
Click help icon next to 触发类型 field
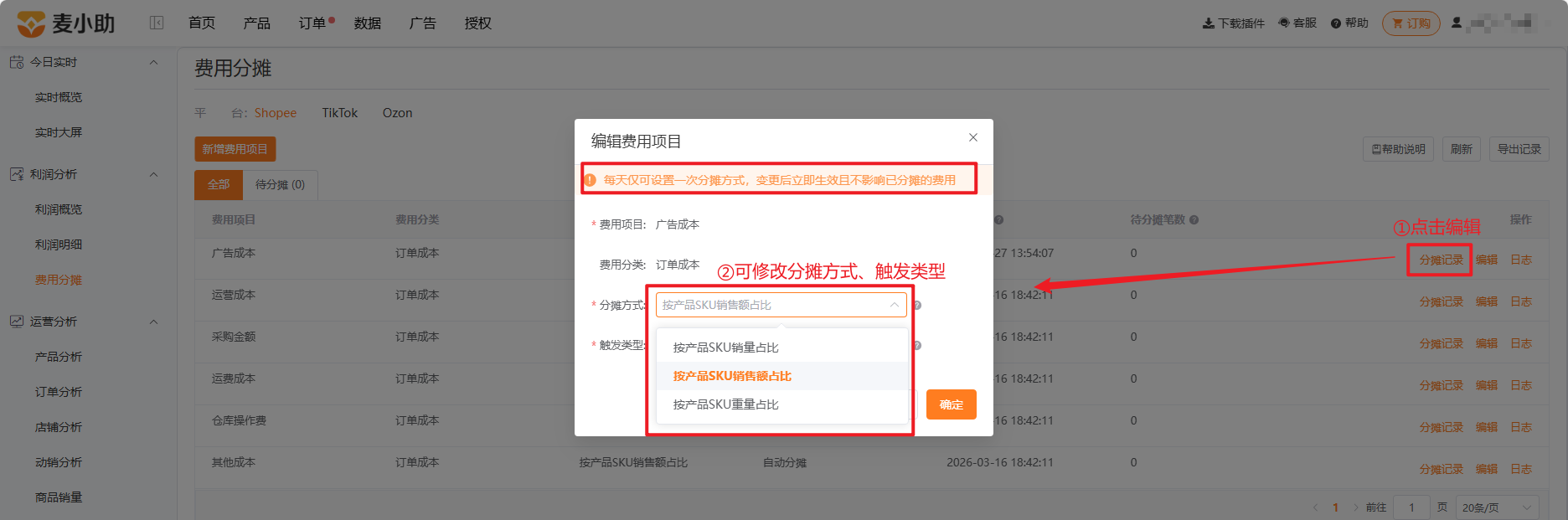(x=917, y=345)
